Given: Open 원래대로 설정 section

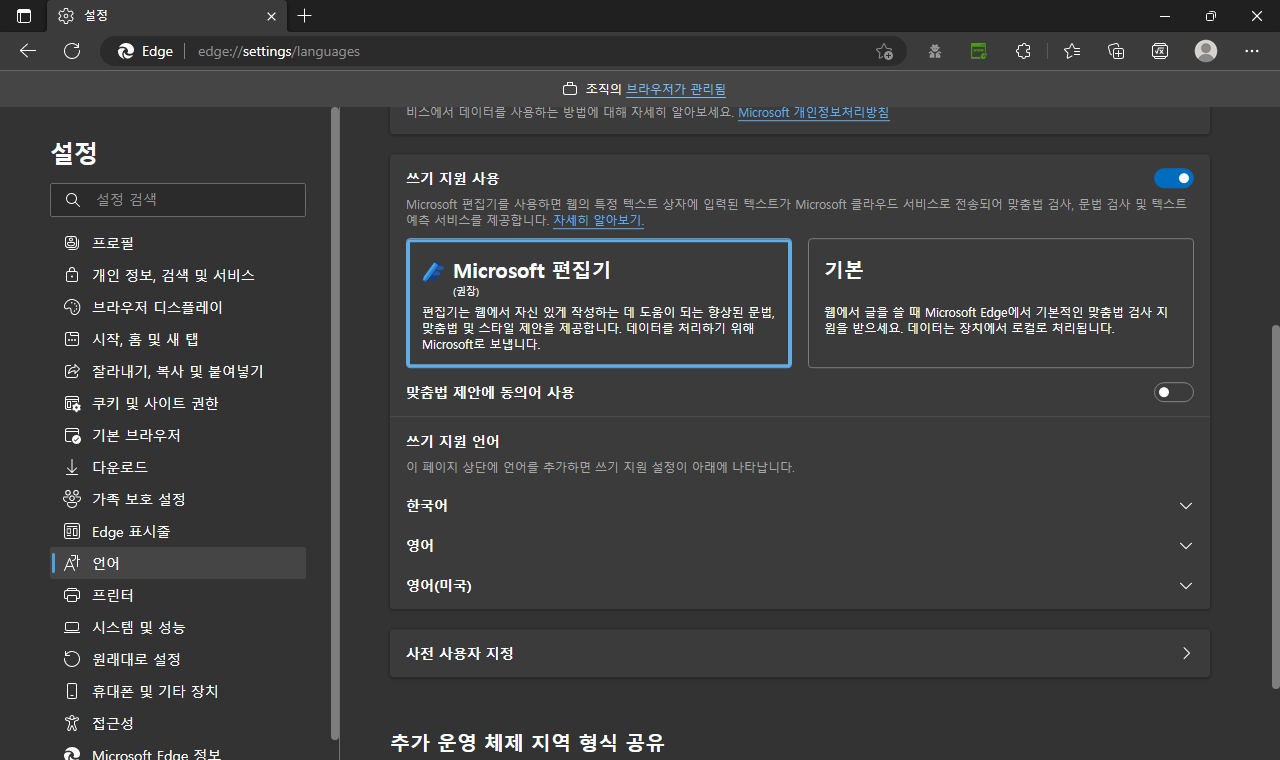Looking at the screenshot, I should coord(178,659).
